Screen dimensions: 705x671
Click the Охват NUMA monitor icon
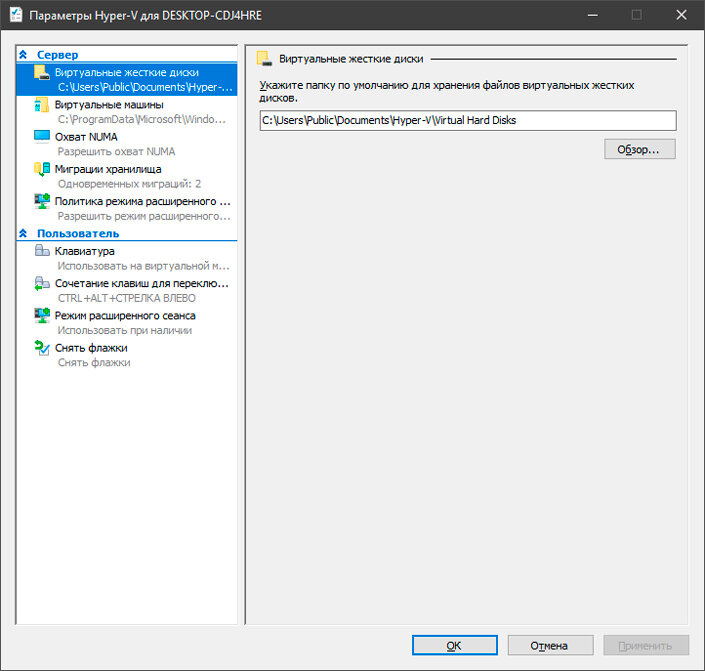click(x=42, y=136)
